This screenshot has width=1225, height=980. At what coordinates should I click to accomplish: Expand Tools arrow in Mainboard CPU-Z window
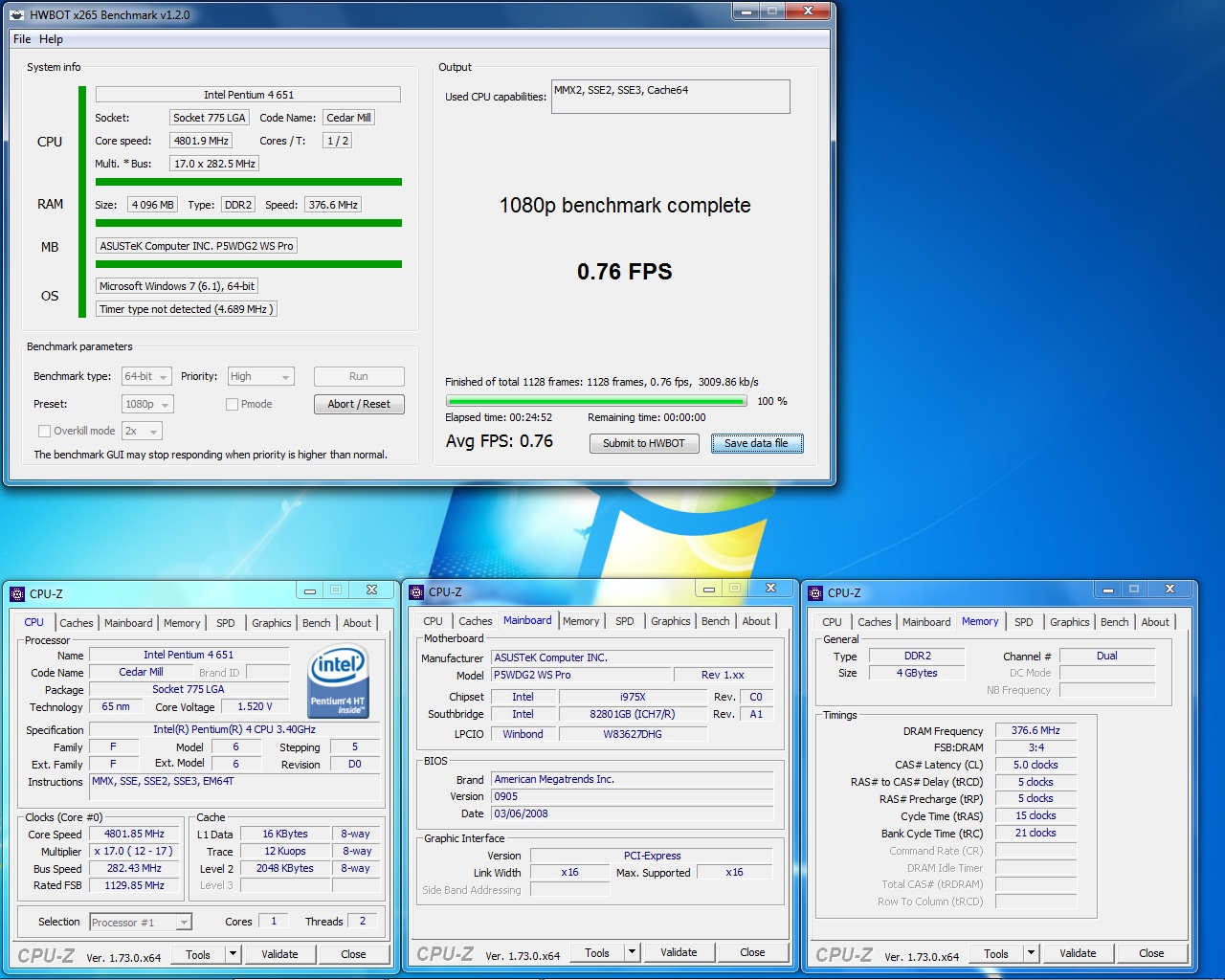(632, 952)
